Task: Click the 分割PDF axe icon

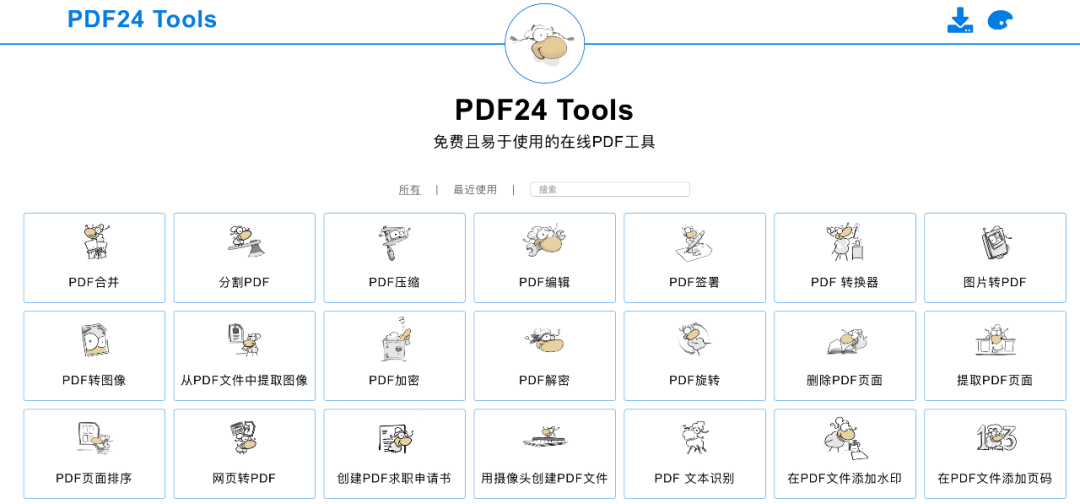Action: point(245,241)
